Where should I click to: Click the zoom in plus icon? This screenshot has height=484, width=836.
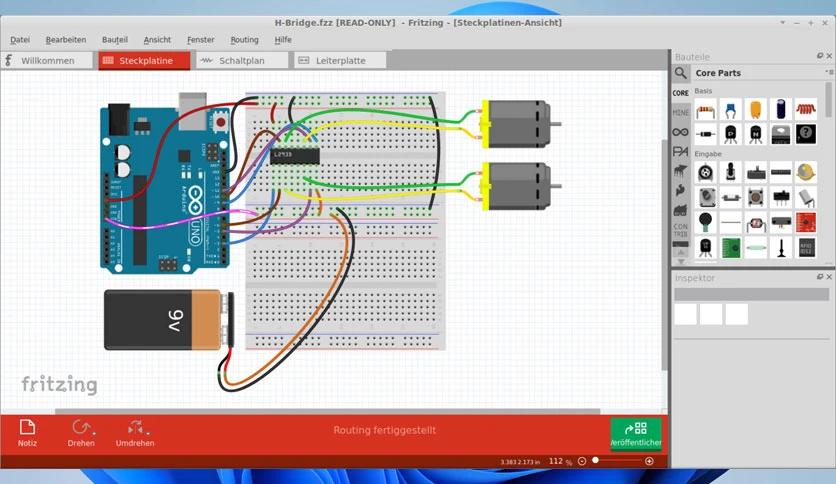pyautogui.click(x=649, y=461)
